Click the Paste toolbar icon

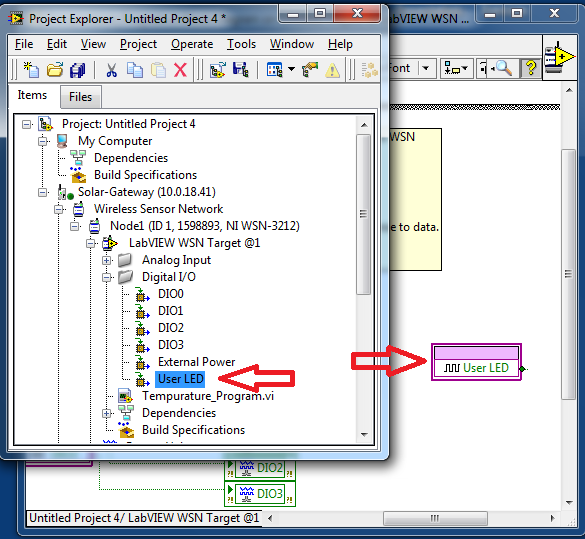click(x=158, y=70)
